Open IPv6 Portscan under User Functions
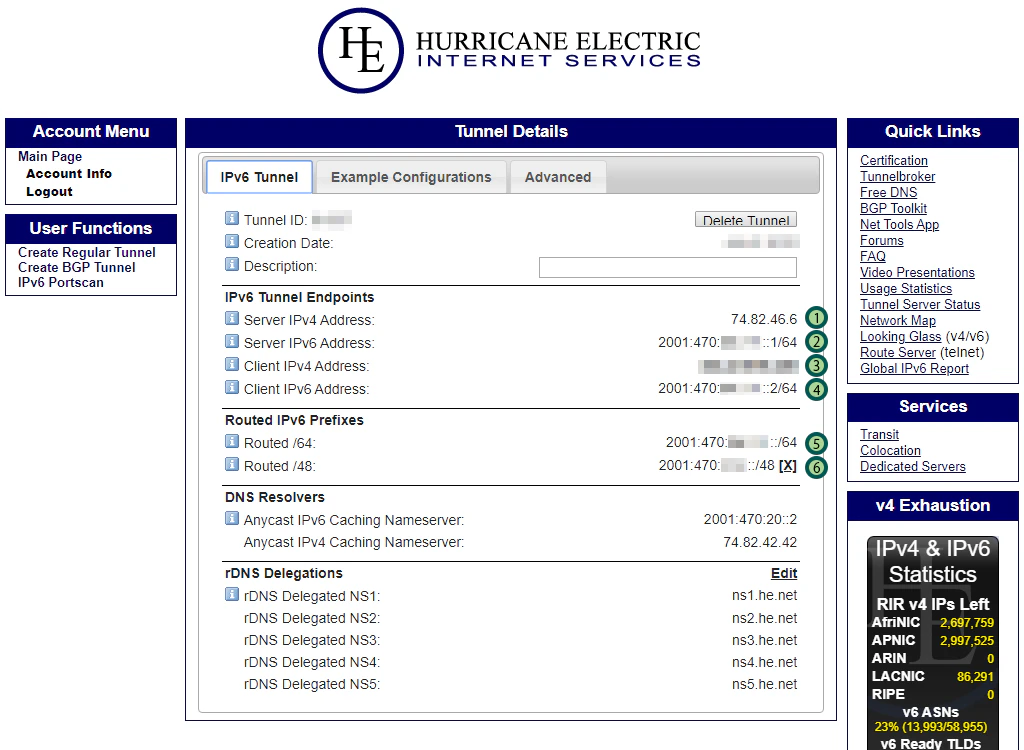 click(x=61, y=282)
